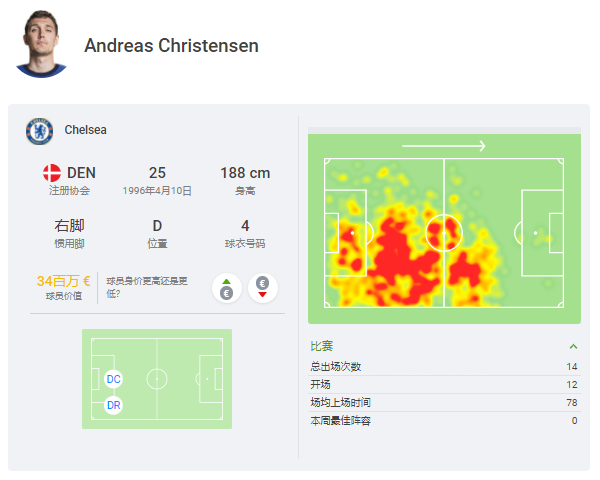Click the 比赛 section header
Viewport: 600px width, 480px height.
(322, 346)
